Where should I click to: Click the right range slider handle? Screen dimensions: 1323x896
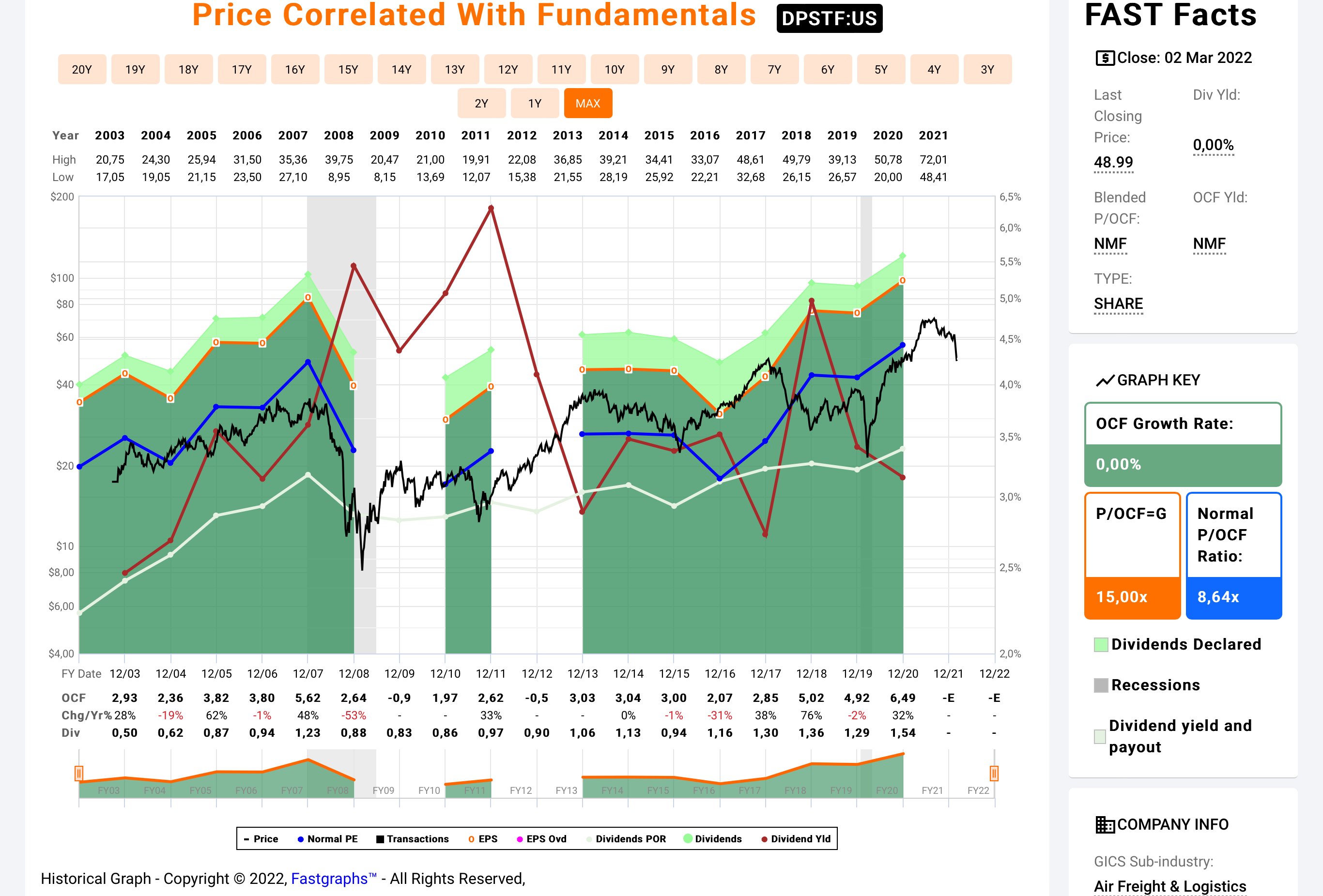coord(994,773)
